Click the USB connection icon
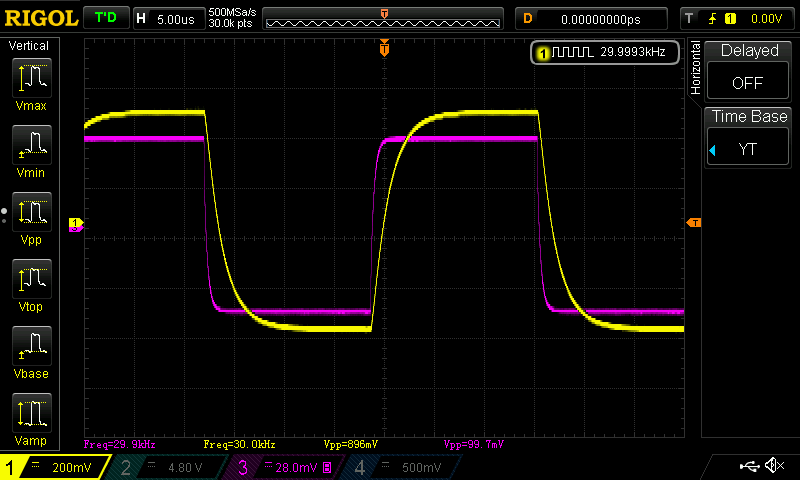The image size is (800, 480). pos(749,466)
